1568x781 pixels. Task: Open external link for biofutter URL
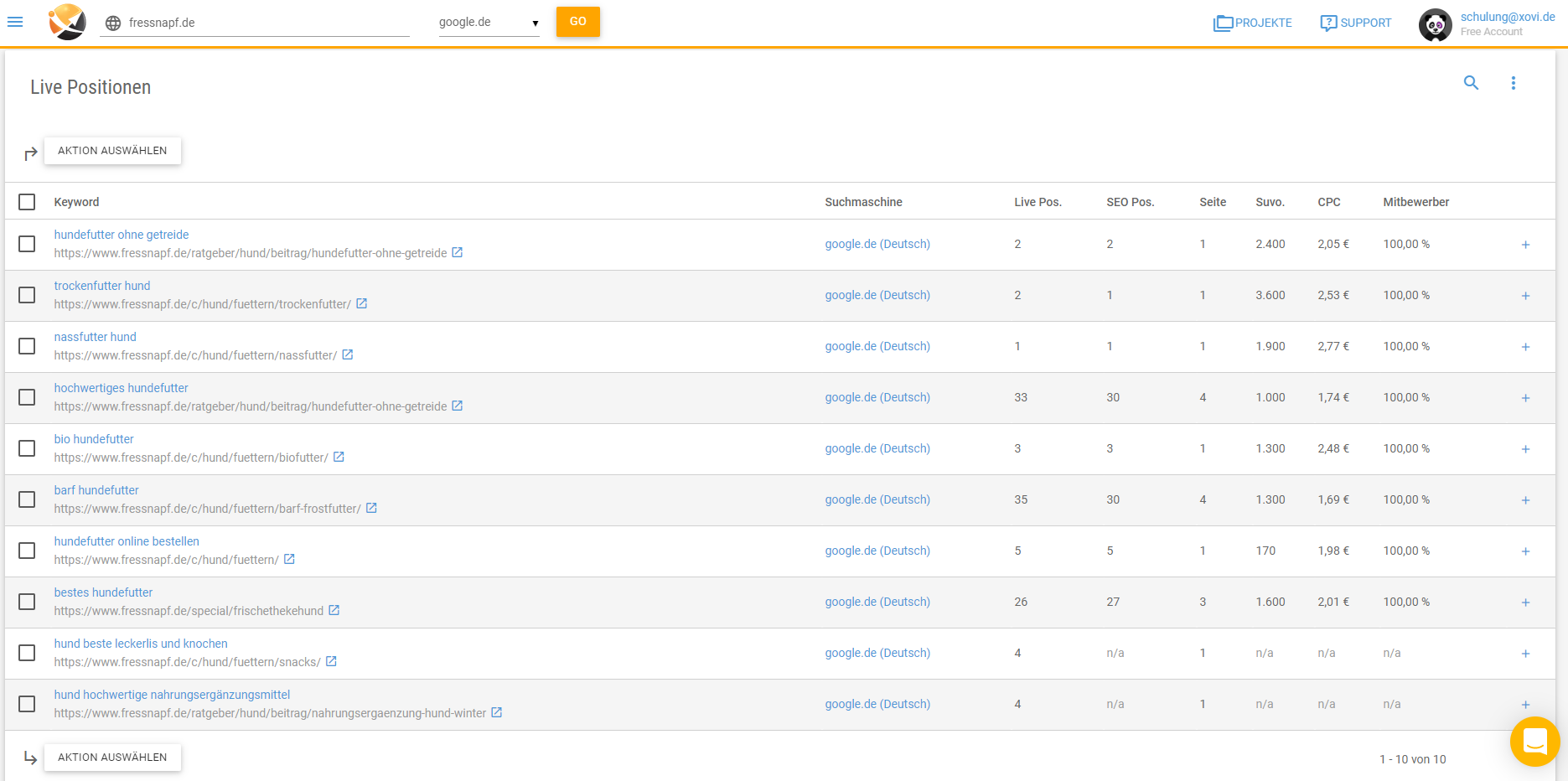click(x=339, y=457)
